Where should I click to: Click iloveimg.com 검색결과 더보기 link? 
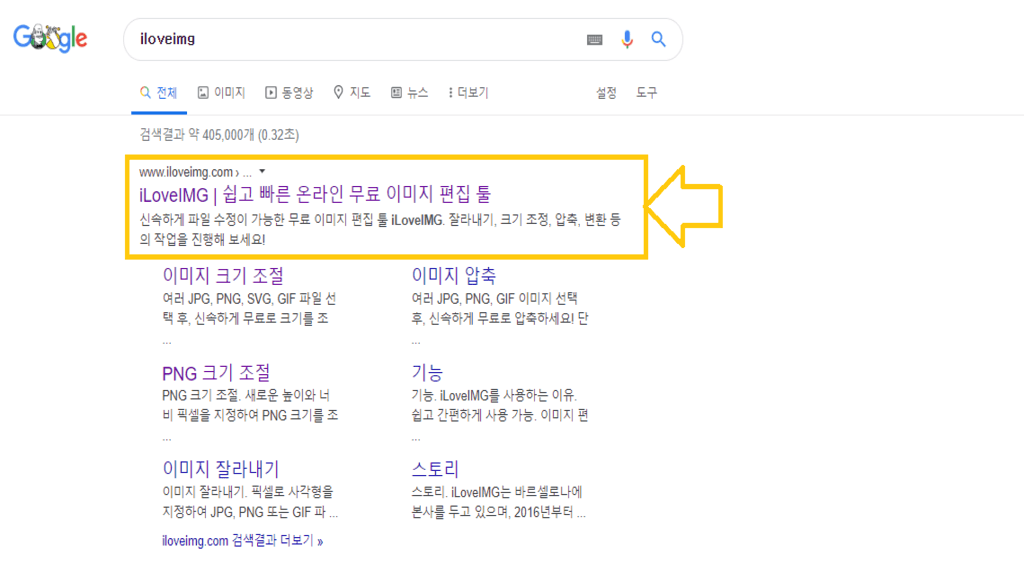pyautogui.click(x=242, y=541)
